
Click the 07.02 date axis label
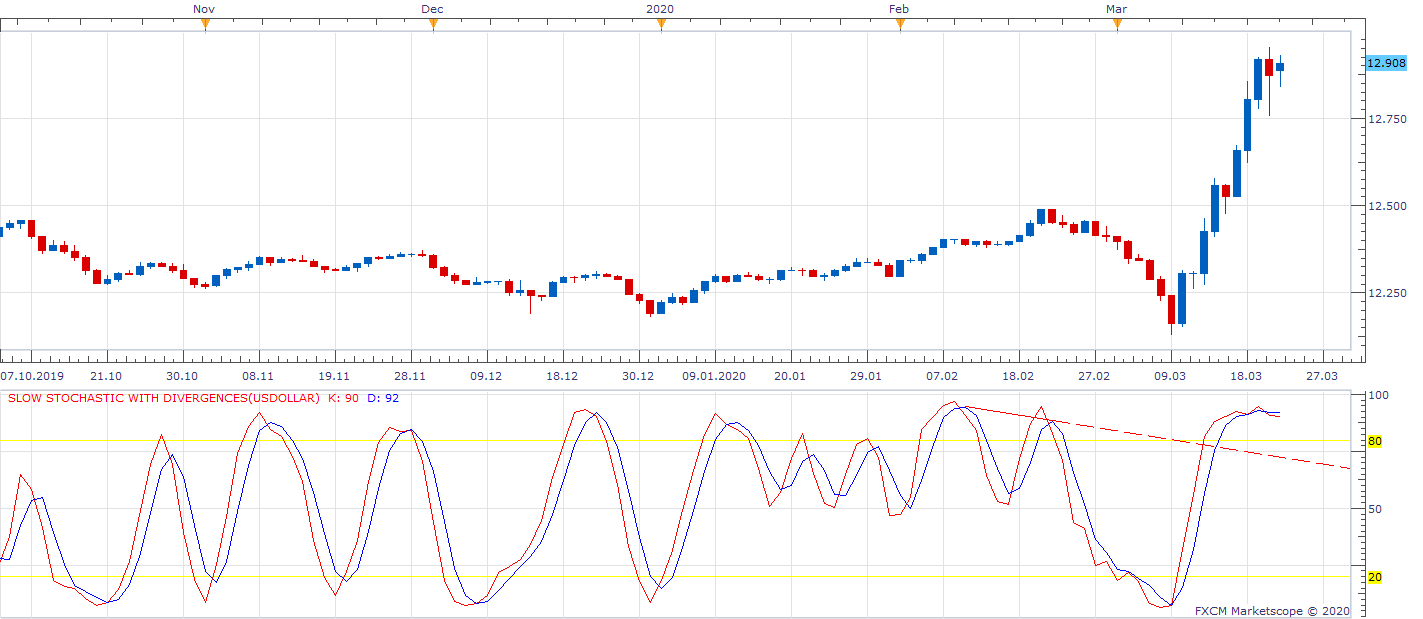[x=942, y=376]
